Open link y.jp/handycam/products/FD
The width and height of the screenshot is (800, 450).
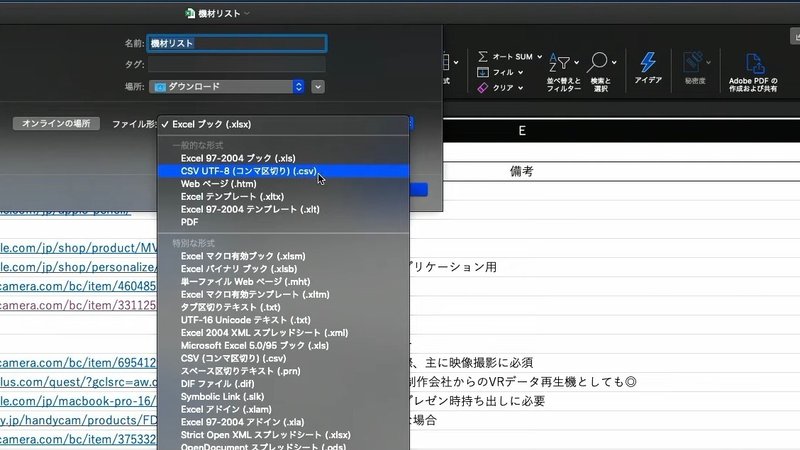[x=79, y=420]
